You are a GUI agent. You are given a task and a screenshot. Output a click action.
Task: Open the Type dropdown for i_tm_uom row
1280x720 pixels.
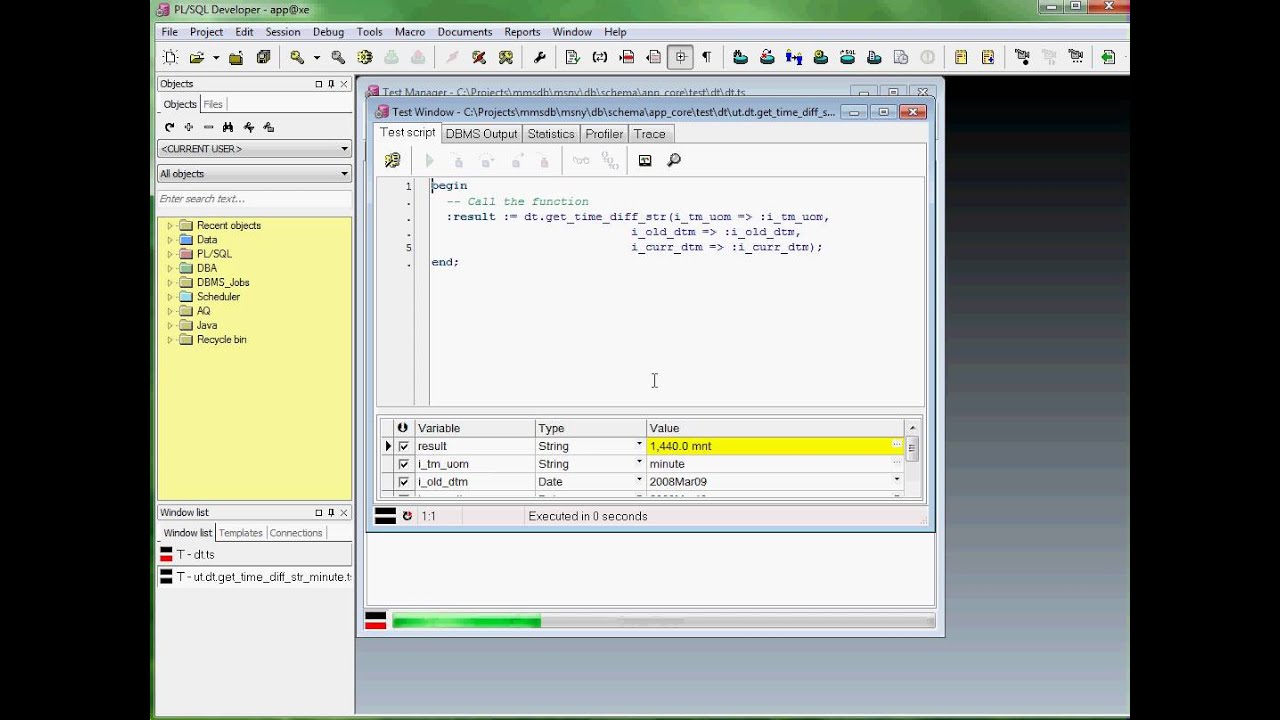pos(639,463)
